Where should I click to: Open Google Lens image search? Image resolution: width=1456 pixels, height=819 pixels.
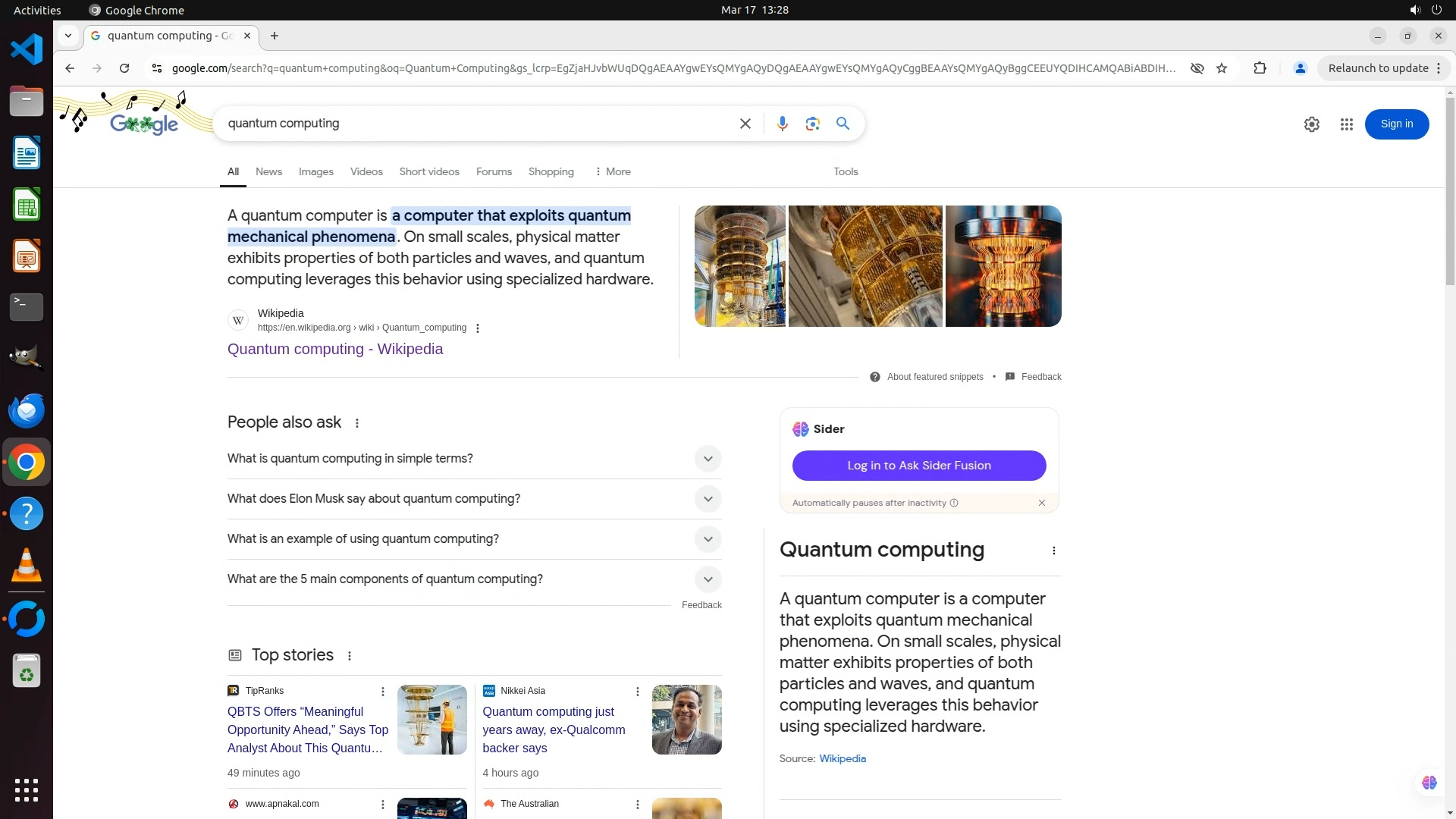pyautogui.click(x=812, y=124)
